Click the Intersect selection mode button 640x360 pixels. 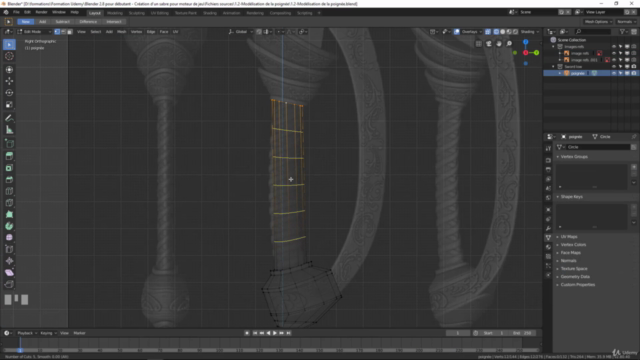tap(114, 22)
